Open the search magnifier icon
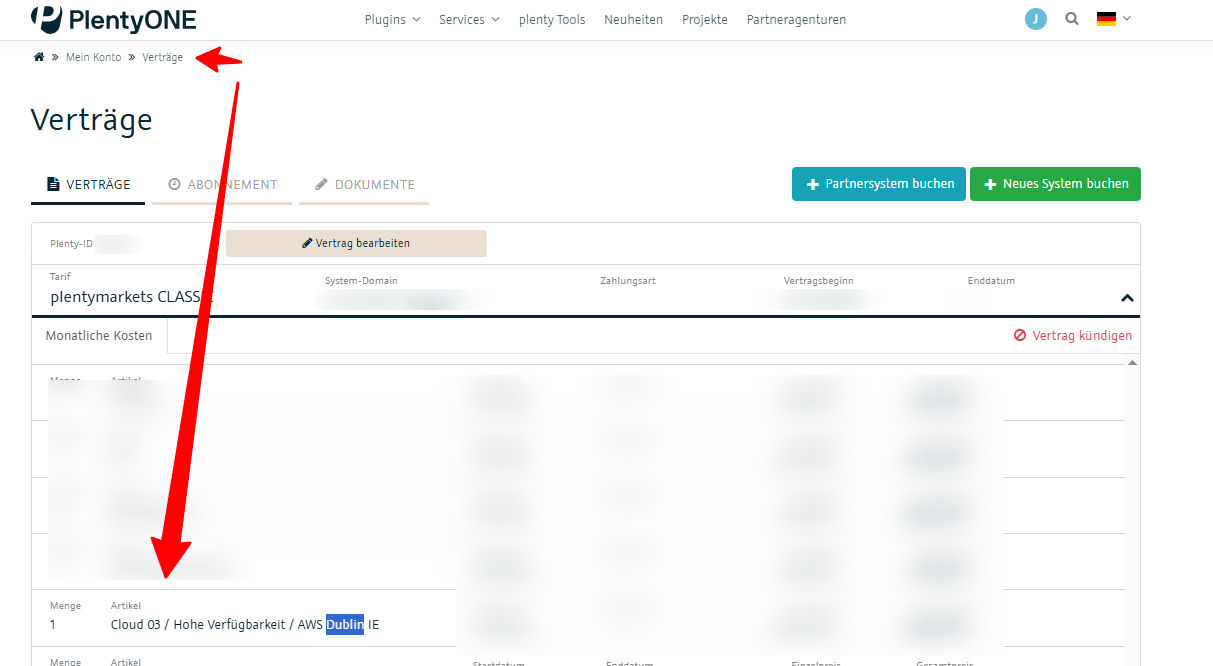The height and width of the screenshot is (666, 1213). coord(1072,19)
